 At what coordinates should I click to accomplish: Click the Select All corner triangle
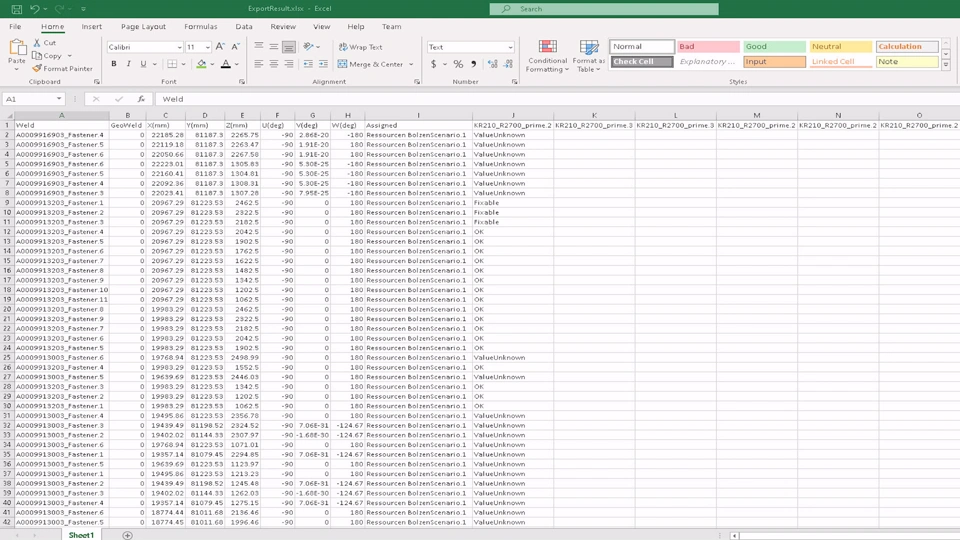(x=7, y=115)
